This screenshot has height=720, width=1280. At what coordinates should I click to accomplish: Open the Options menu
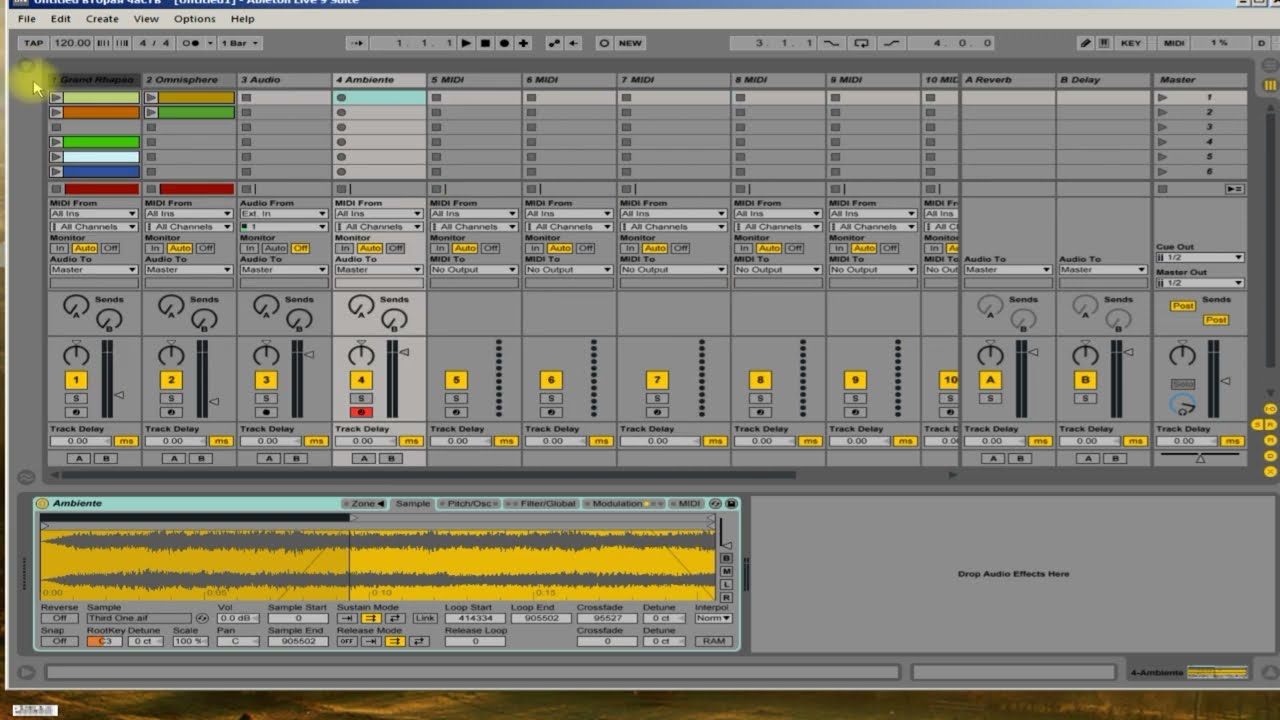(194, 18)
